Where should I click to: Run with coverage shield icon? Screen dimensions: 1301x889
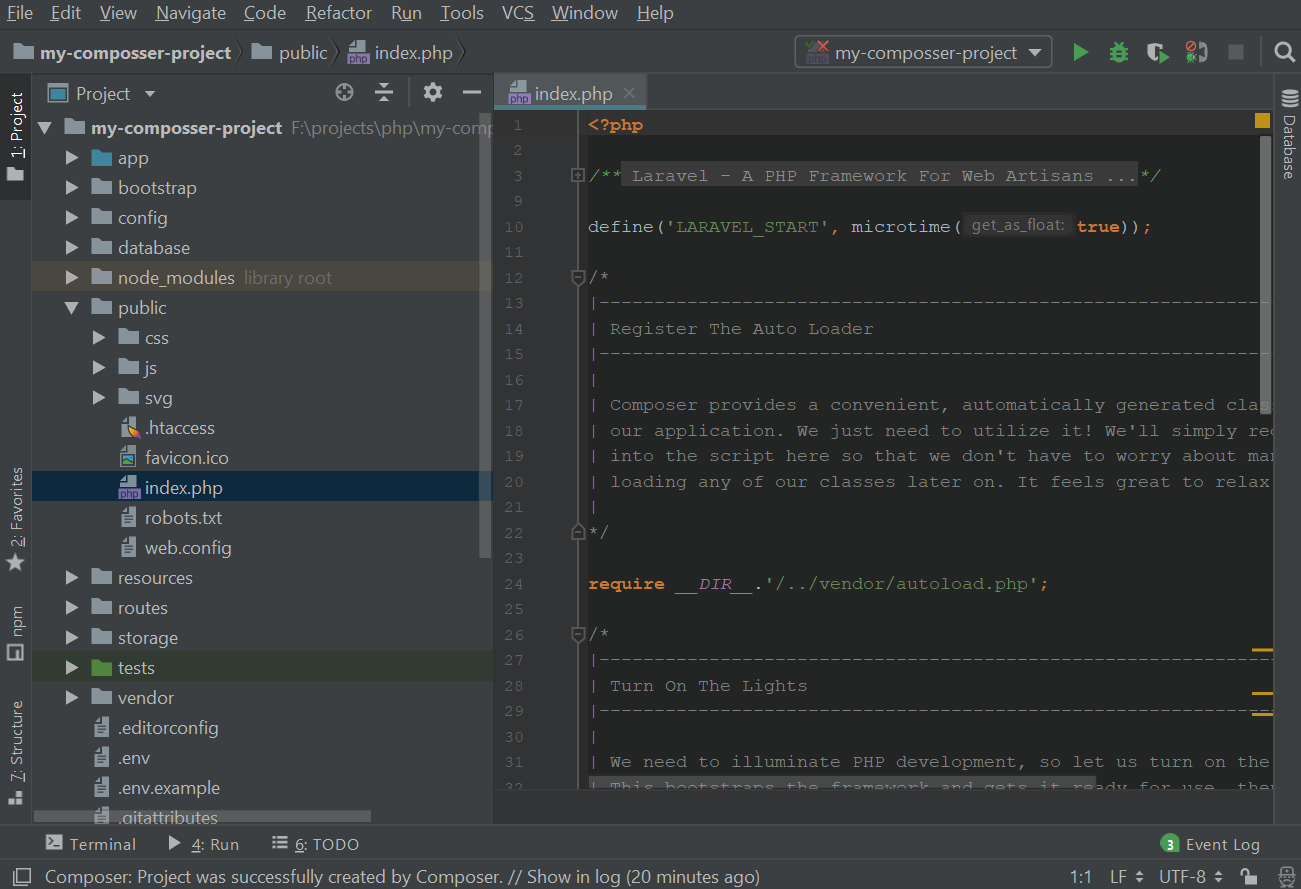click(1157, 53)
